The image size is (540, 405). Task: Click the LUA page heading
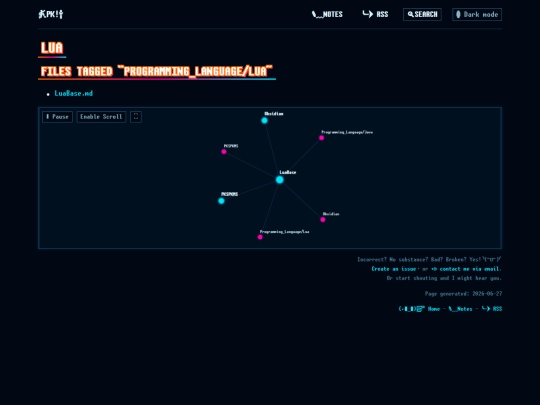point(52,48)
